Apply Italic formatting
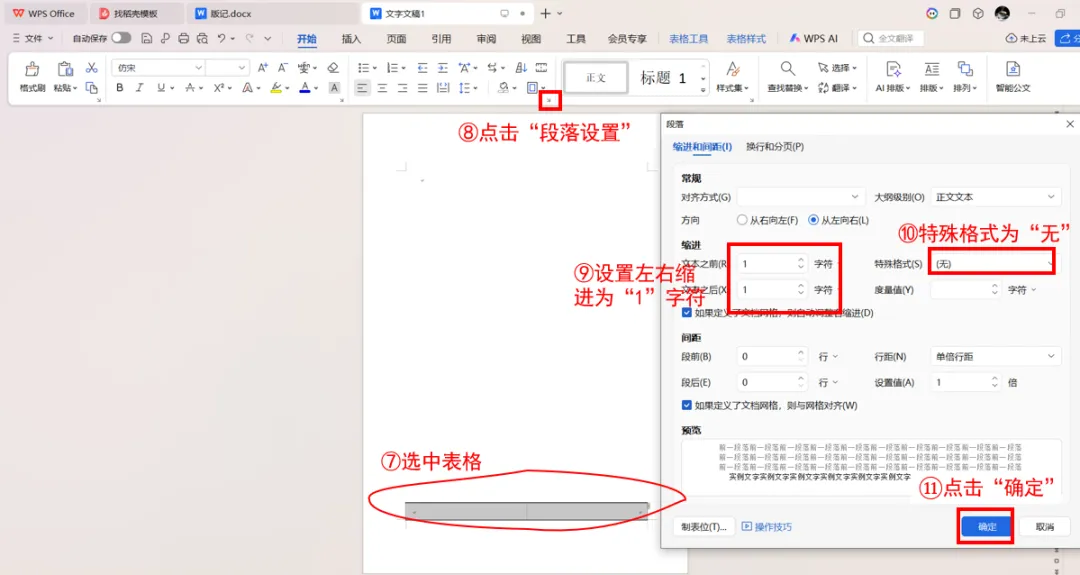This screenshot has width=1080, height=575. (x=140, y=87)
